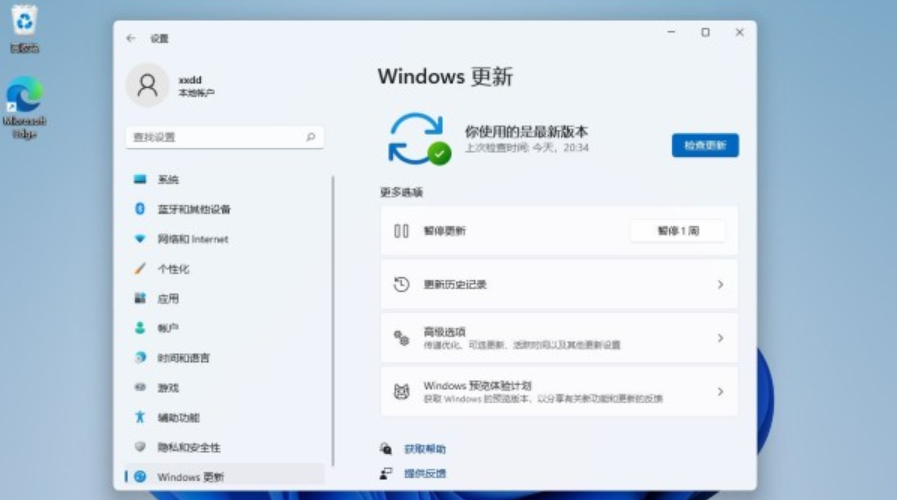Open 游戏 settings
The width and height of the screenshot is (898, 500).
[x=224, y=388]
